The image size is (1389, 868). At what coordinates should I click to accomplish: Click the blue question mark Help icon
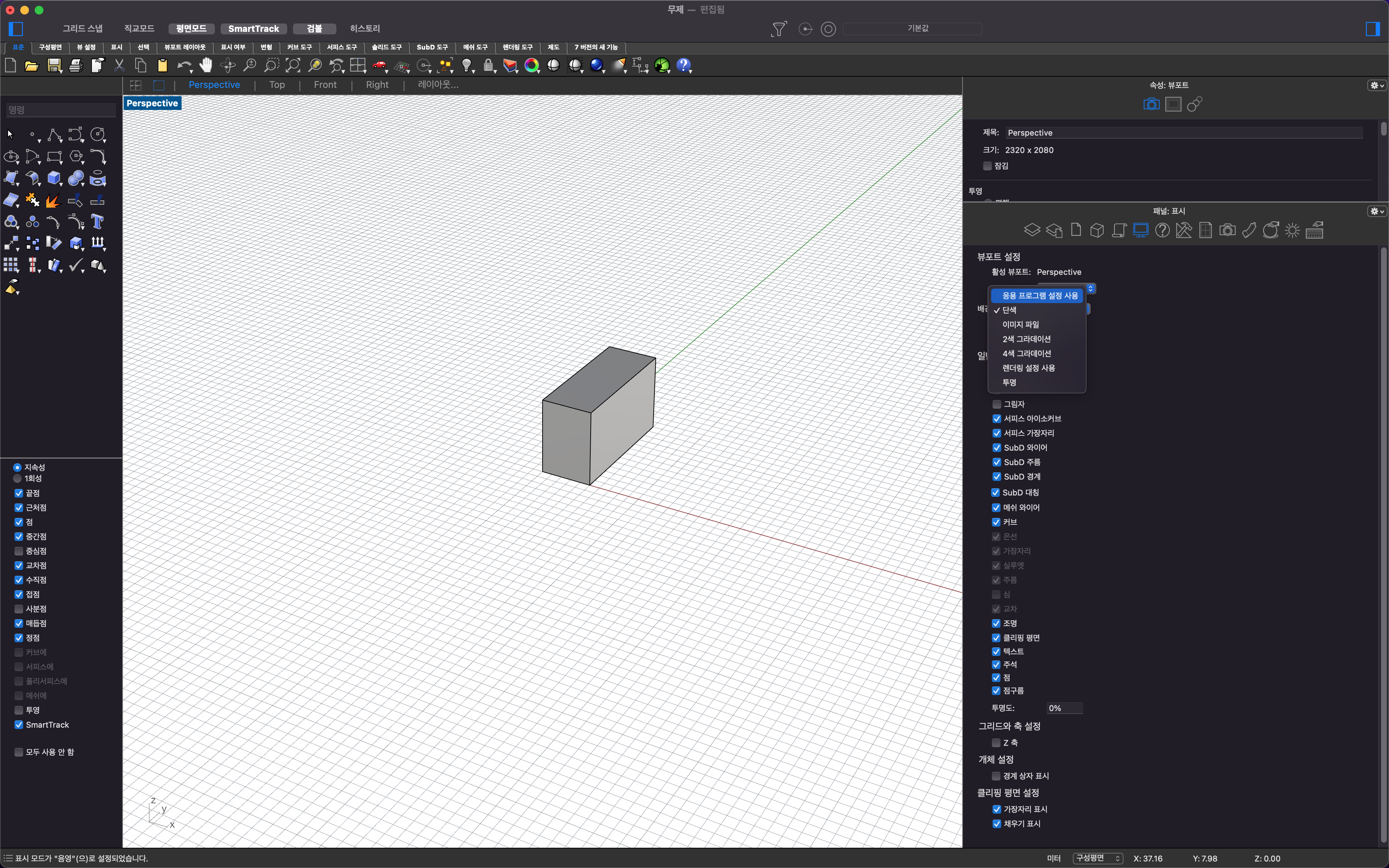coord(684,65)
